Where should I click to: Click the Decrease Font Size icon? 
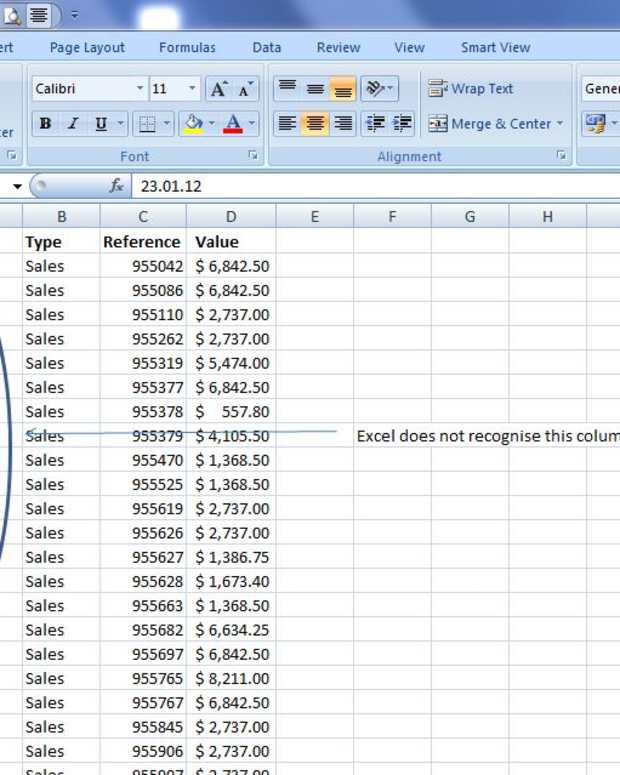[x=246, y=89]
